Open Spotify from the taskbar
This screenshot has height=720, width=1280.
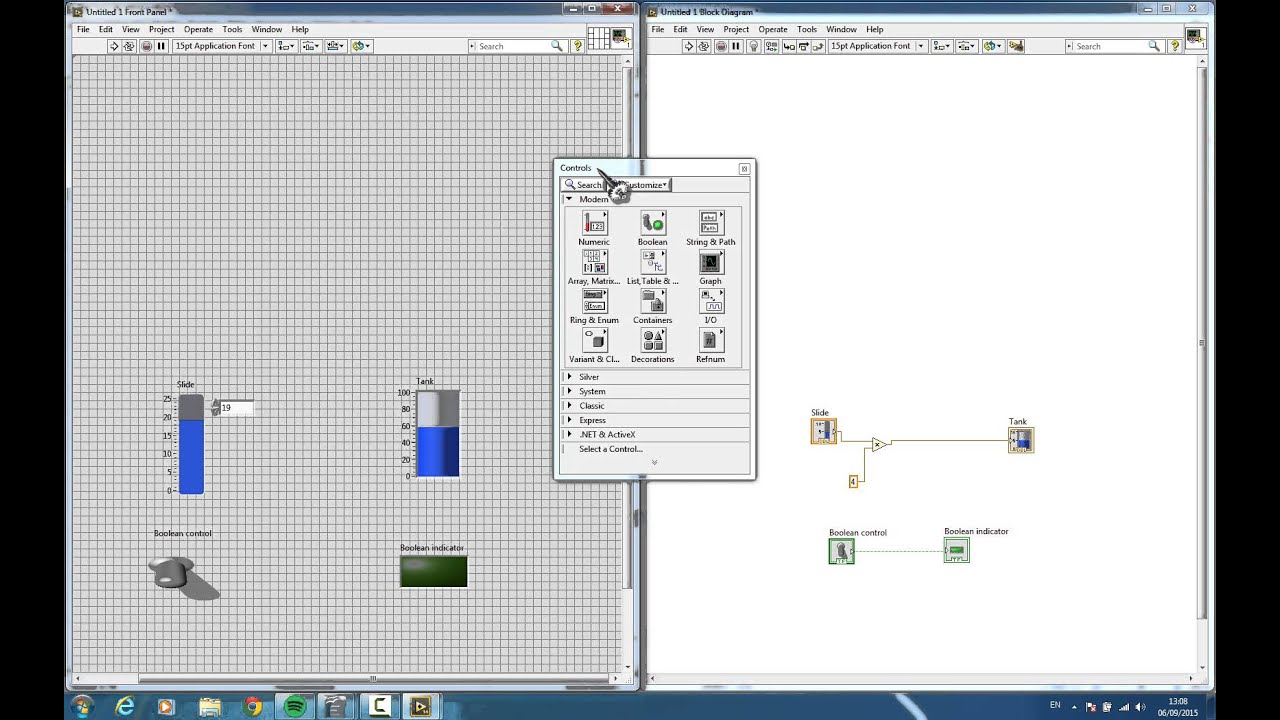click(294, 707)
